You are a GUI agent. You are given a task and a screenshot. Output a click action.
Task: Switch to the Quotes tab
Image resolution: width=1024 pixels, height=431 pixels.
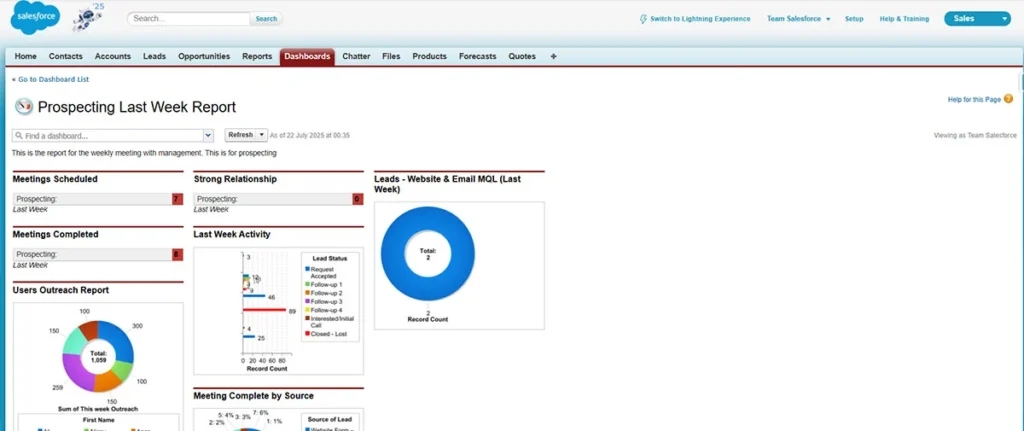522,57
